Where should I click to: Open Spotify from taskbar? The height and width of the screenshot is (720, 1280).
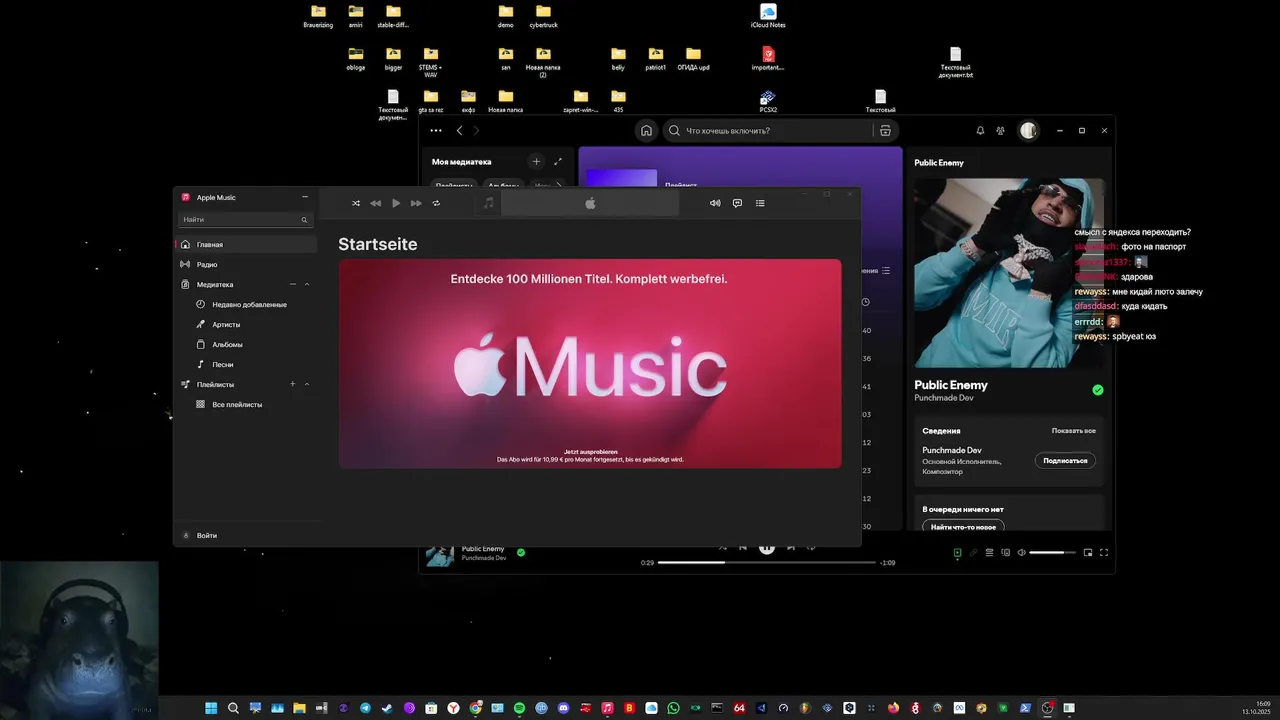(519, 708)
